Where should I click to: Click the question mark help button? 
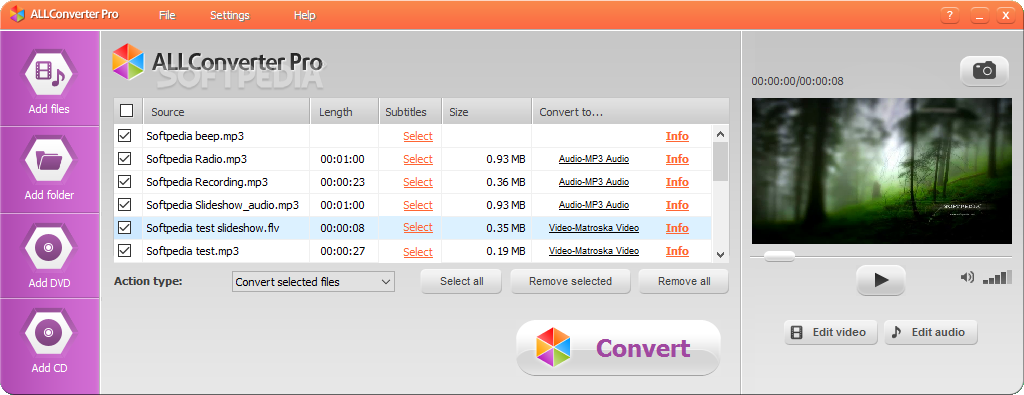click(950, 15)
